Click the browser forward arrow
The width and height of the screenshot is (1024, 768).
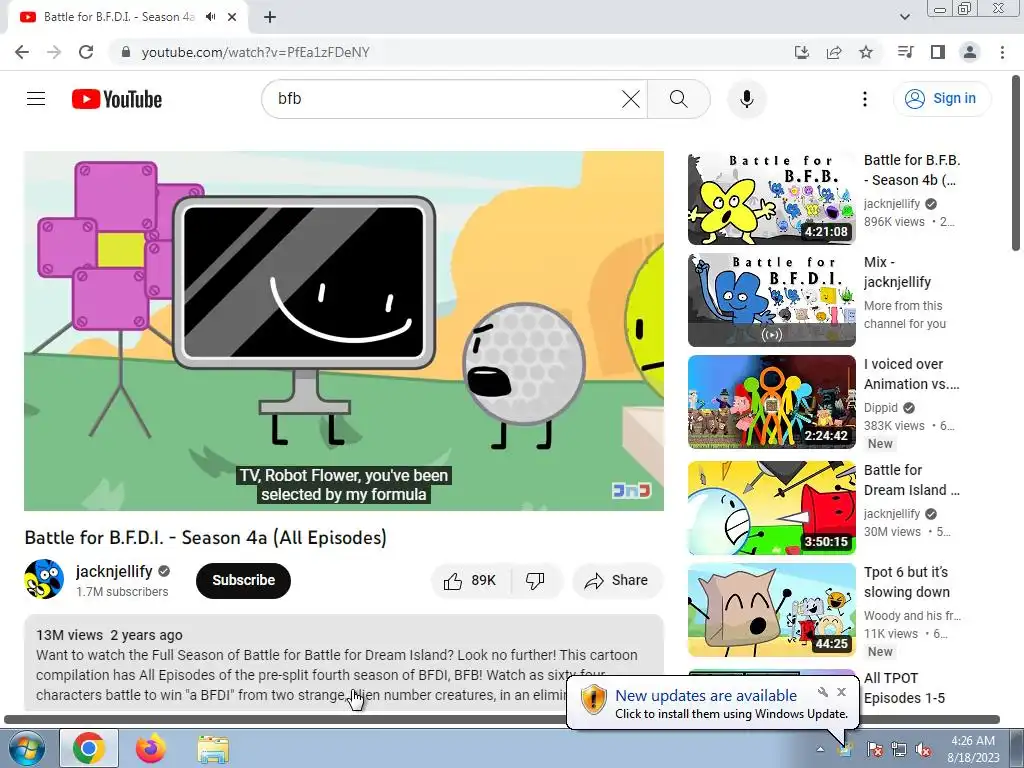pos(54,52)
